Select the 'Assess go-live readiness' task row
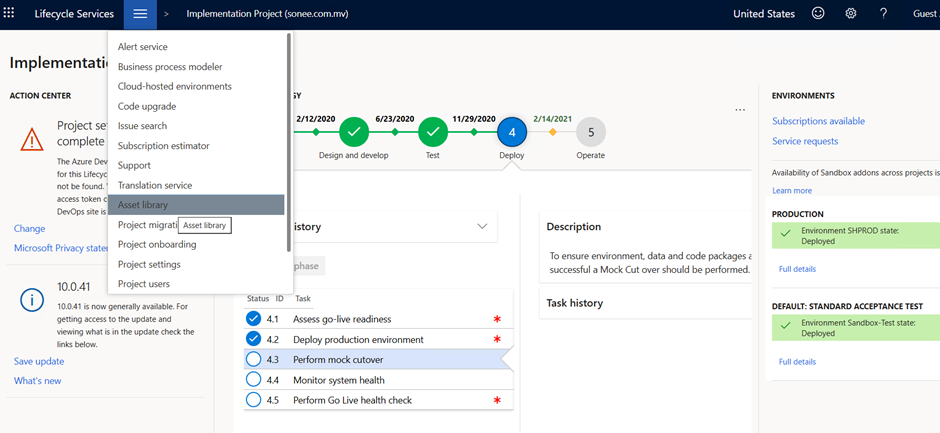Viewport: 940px width, 433px height. point(378,319)
